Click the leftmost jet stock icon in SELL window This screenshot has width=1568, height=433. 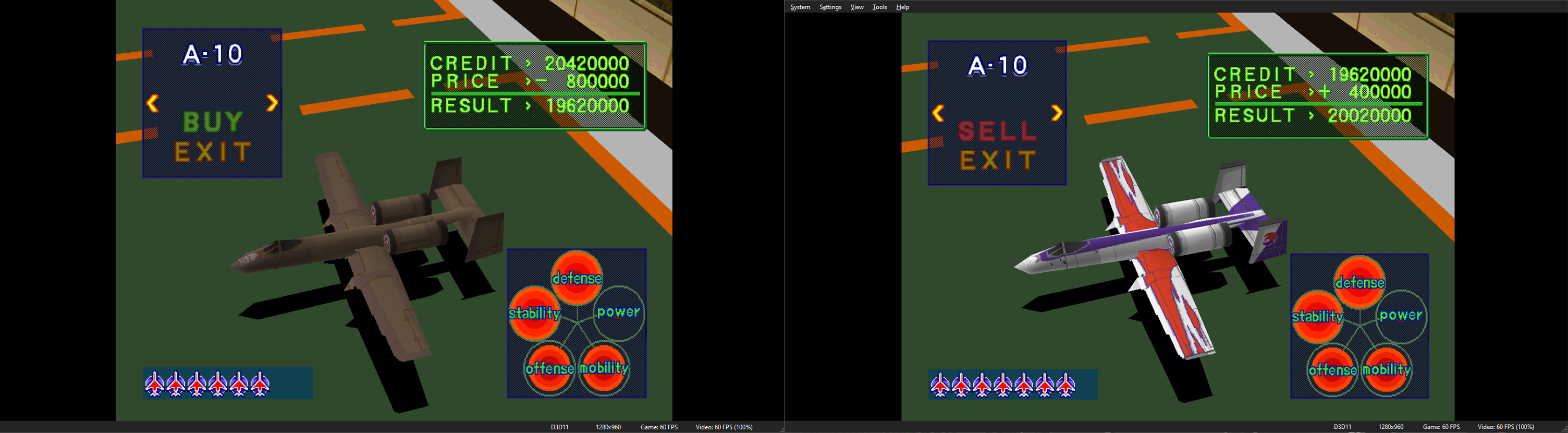(x=940, y=385)
